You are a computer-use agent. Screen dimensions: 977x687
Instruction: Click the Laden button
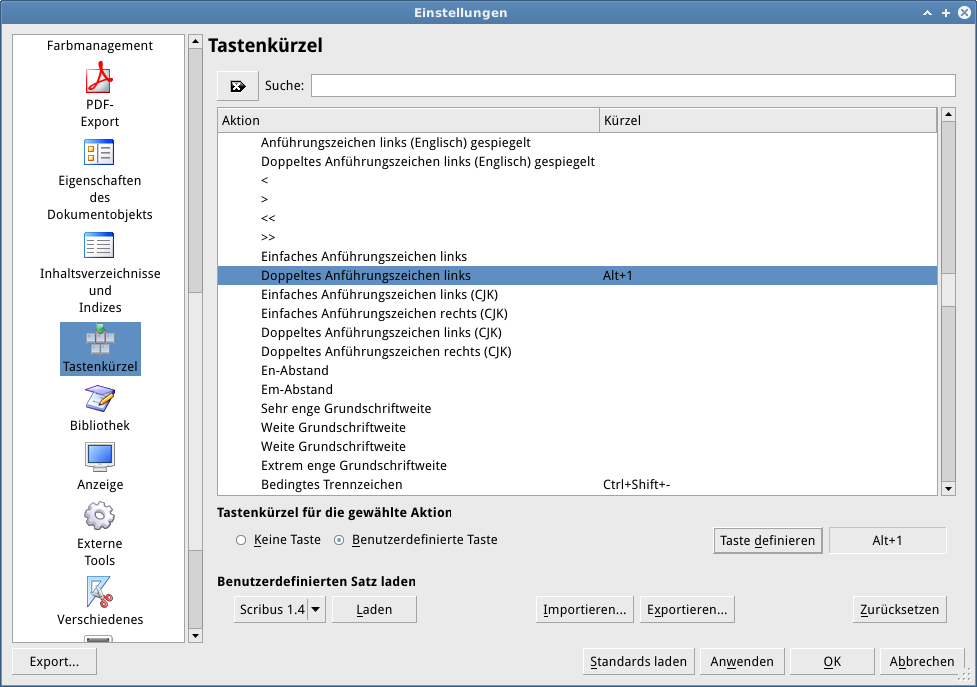[x=374, y=609]
